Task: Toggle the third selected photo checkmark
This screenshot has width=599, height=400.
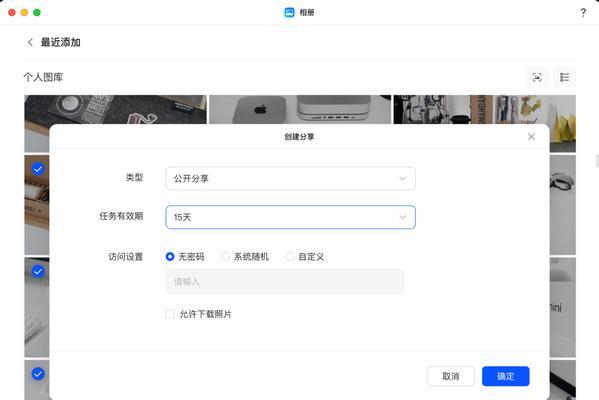Action: pos(38,374)
